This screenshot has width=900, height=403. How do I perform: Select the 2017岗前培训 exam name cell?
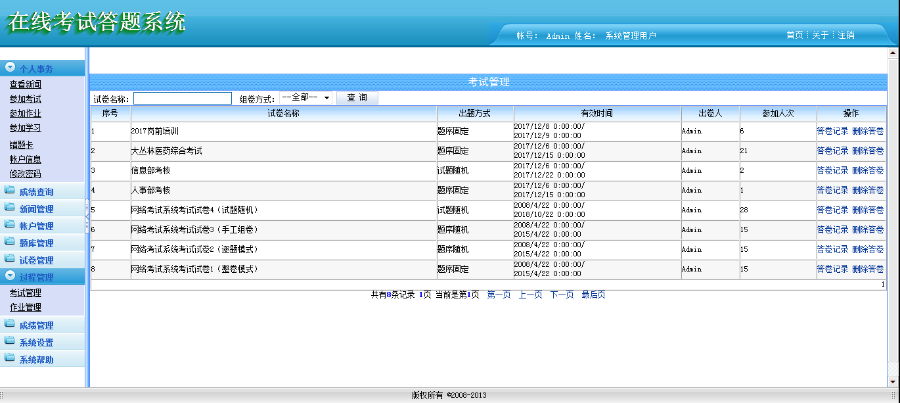284,131
